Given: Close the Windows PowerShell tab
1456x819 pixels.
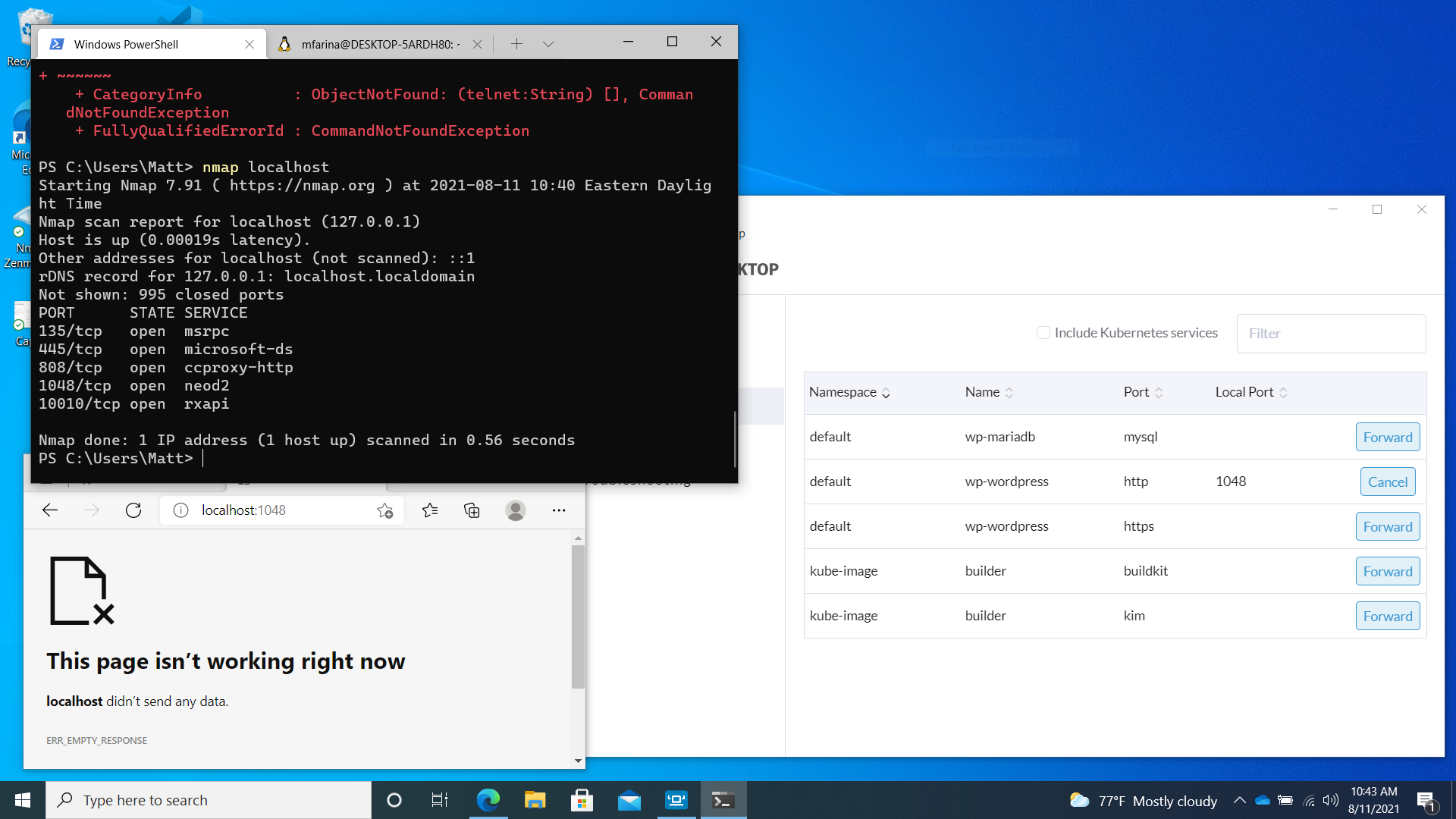Looking at the screenshot, I should [249, 45].
